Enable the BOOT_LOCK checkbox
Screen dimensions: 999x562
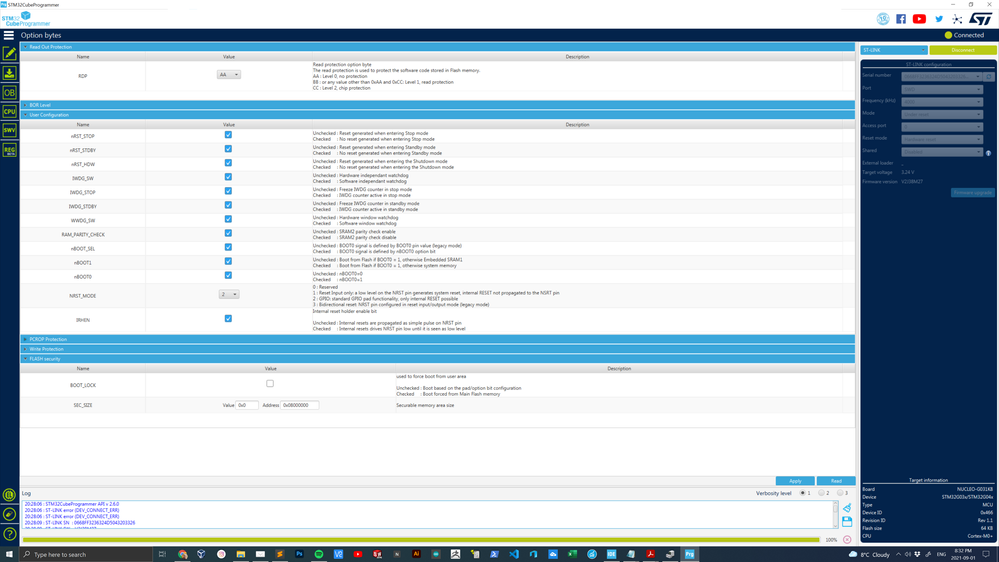tap(270, 384)
